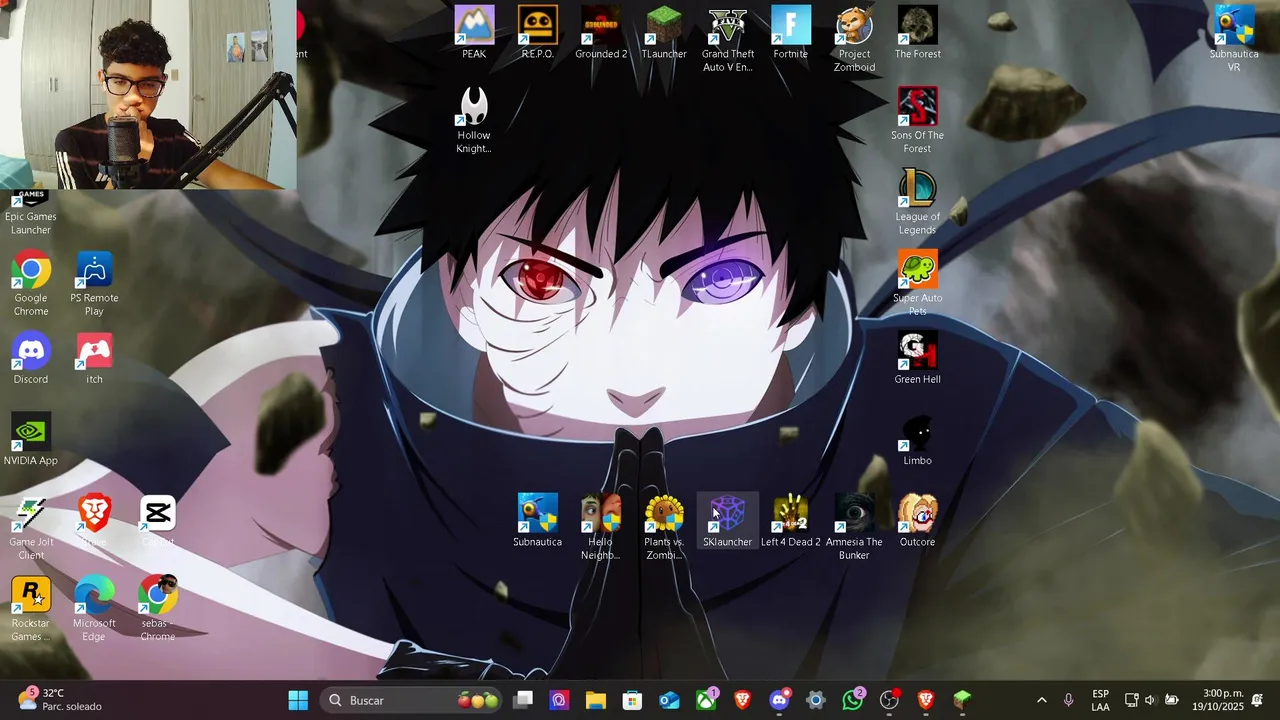
Task: Select The Forest desktop icon
Action: pyautogui.click(x=917, y=33)
